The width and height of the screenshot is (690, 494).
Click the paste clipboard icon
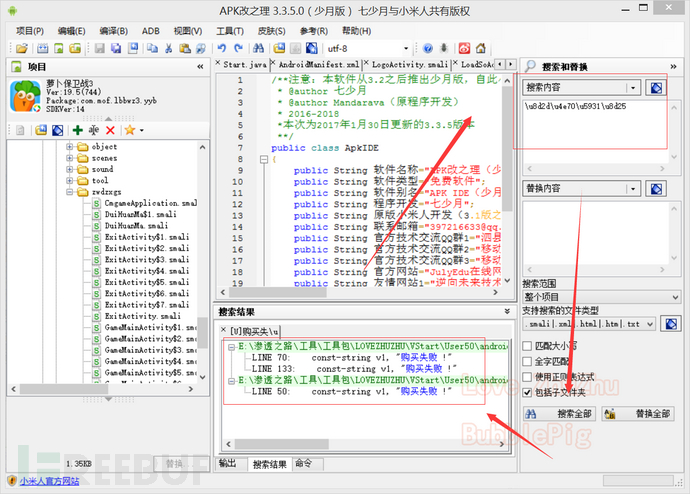click(185, 48)
